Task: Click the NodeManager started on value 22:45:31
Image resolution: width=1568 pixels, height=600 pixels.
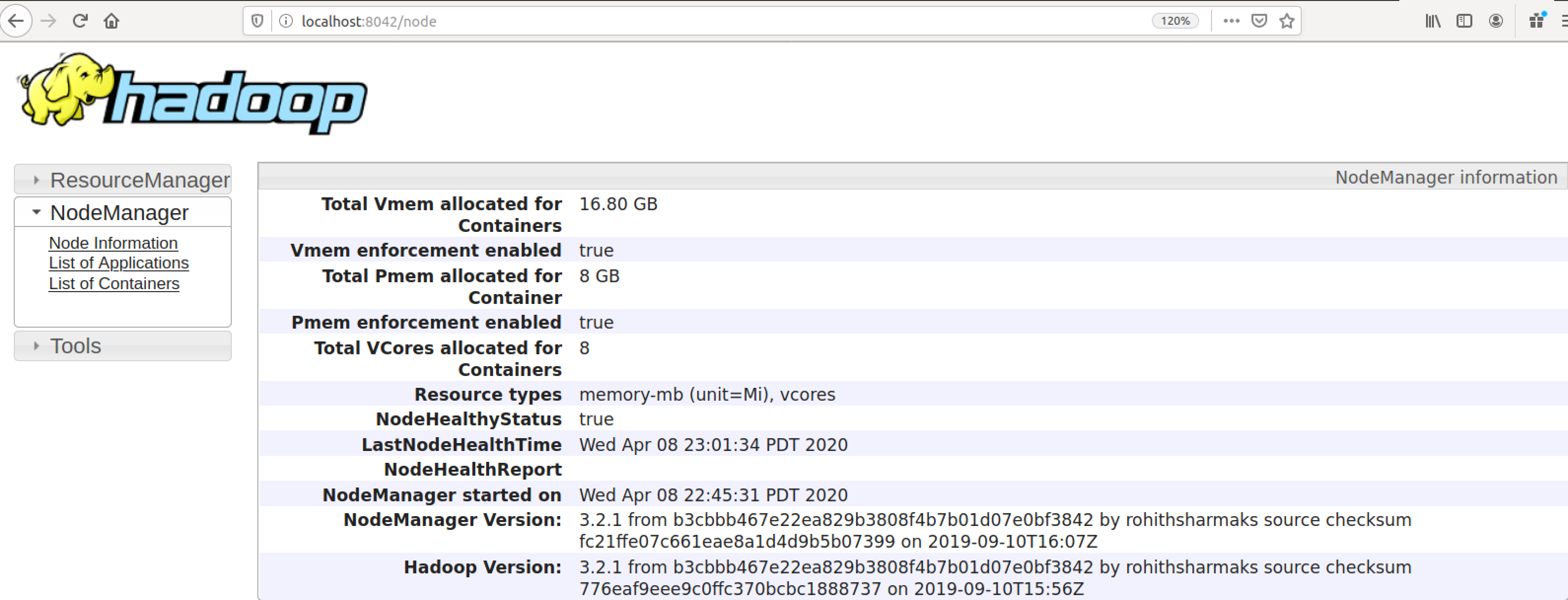Action: click(x=713, y=495)
